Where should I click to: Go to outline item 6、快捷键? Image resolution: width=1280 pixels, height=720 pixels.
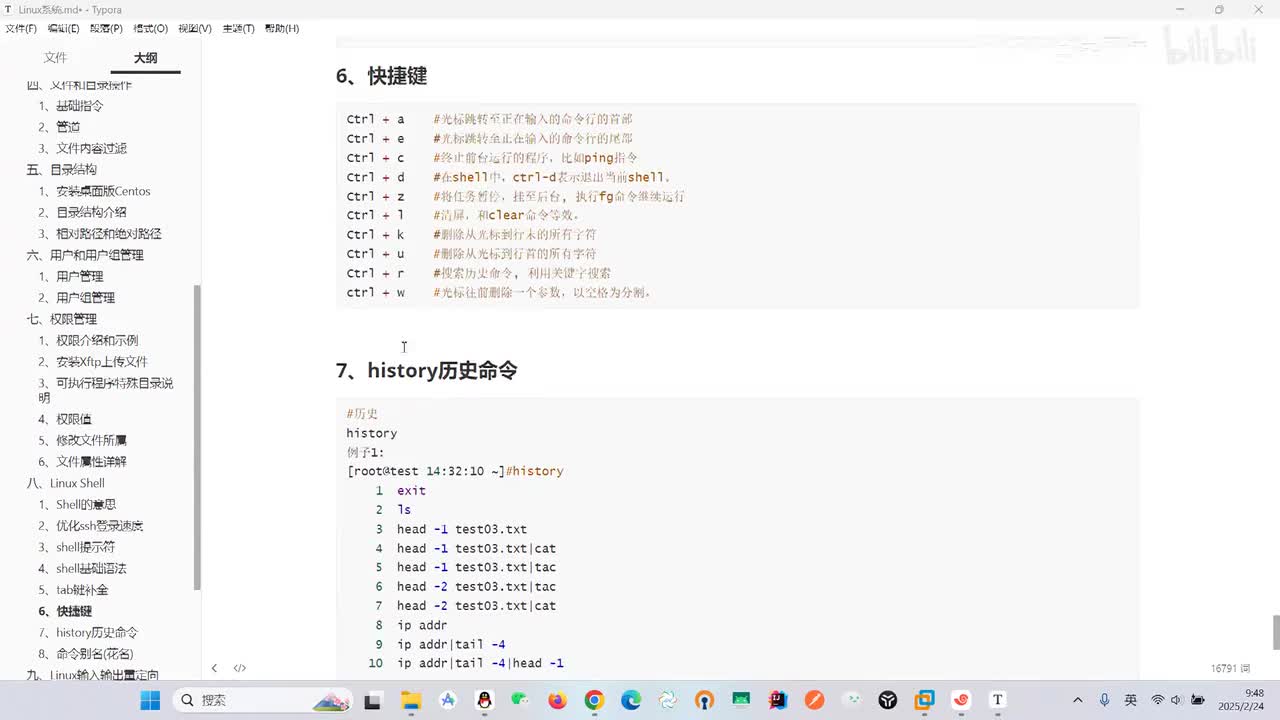[65, 611]
